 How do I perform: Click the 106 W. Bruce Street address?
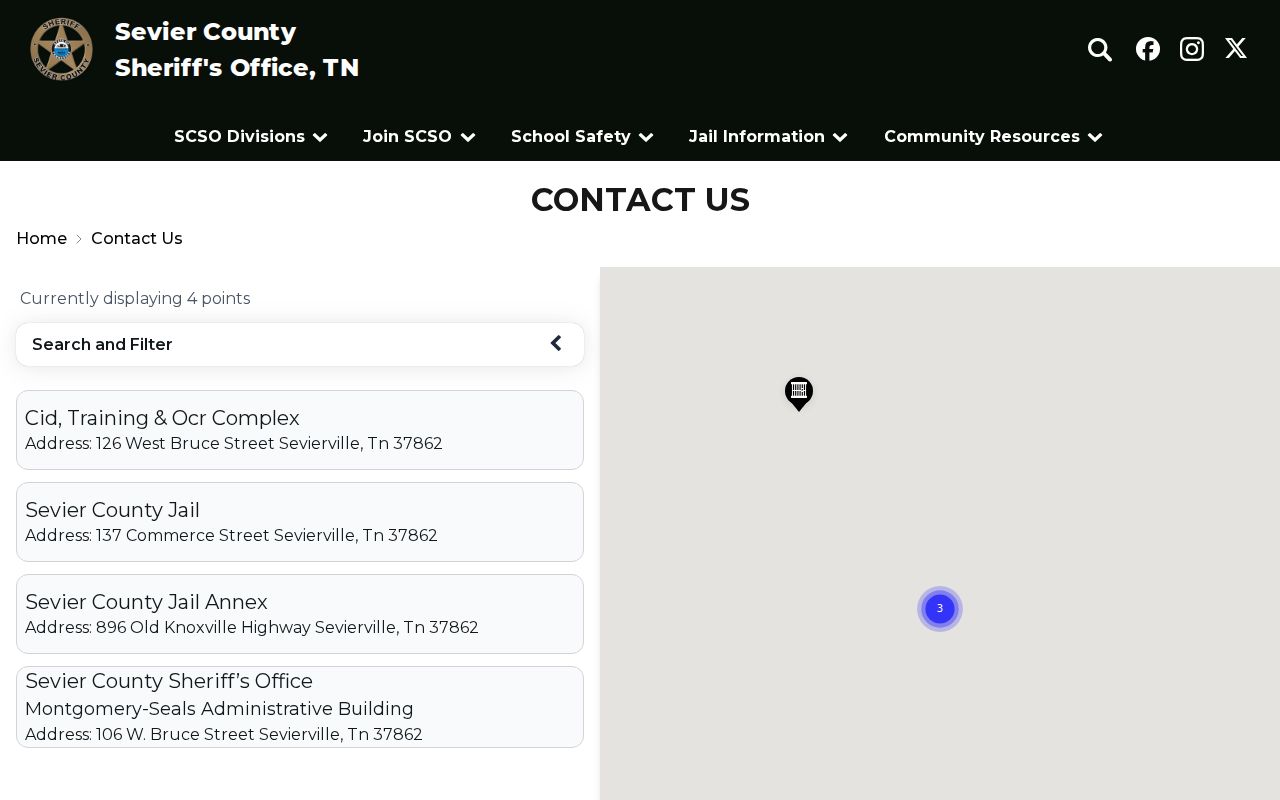pos(224,734)
